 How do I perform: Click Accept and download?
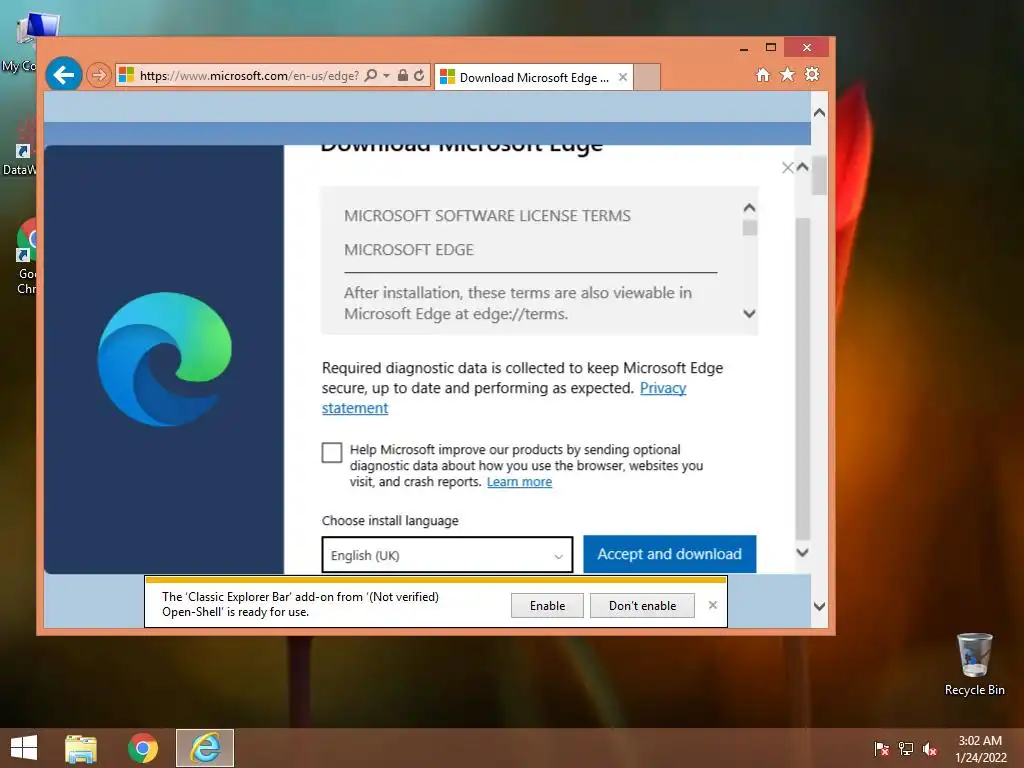(x=669, y=554)
